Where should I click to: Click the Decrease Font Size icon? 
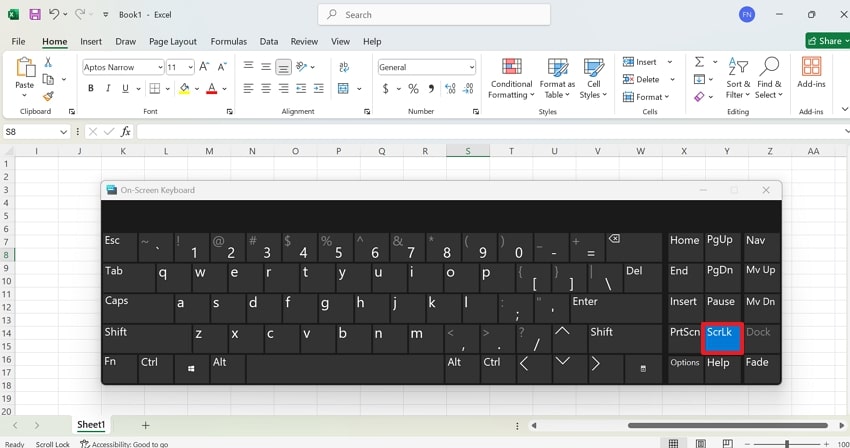point(222,67)
